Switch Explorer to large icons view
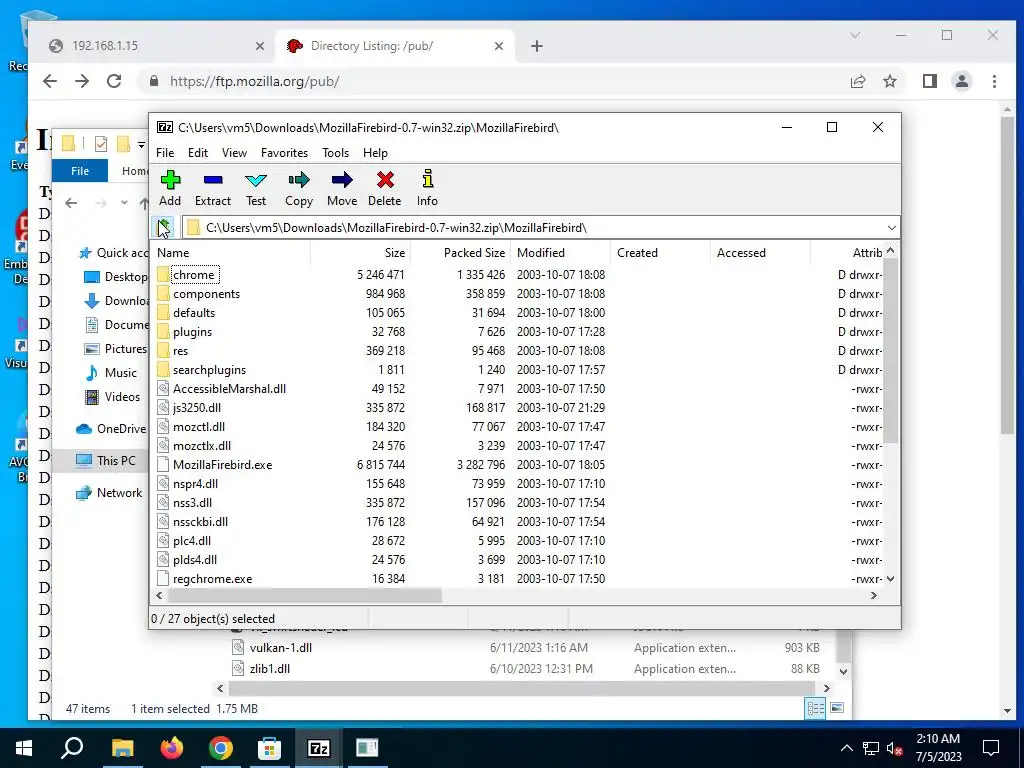 coord(837,708)
